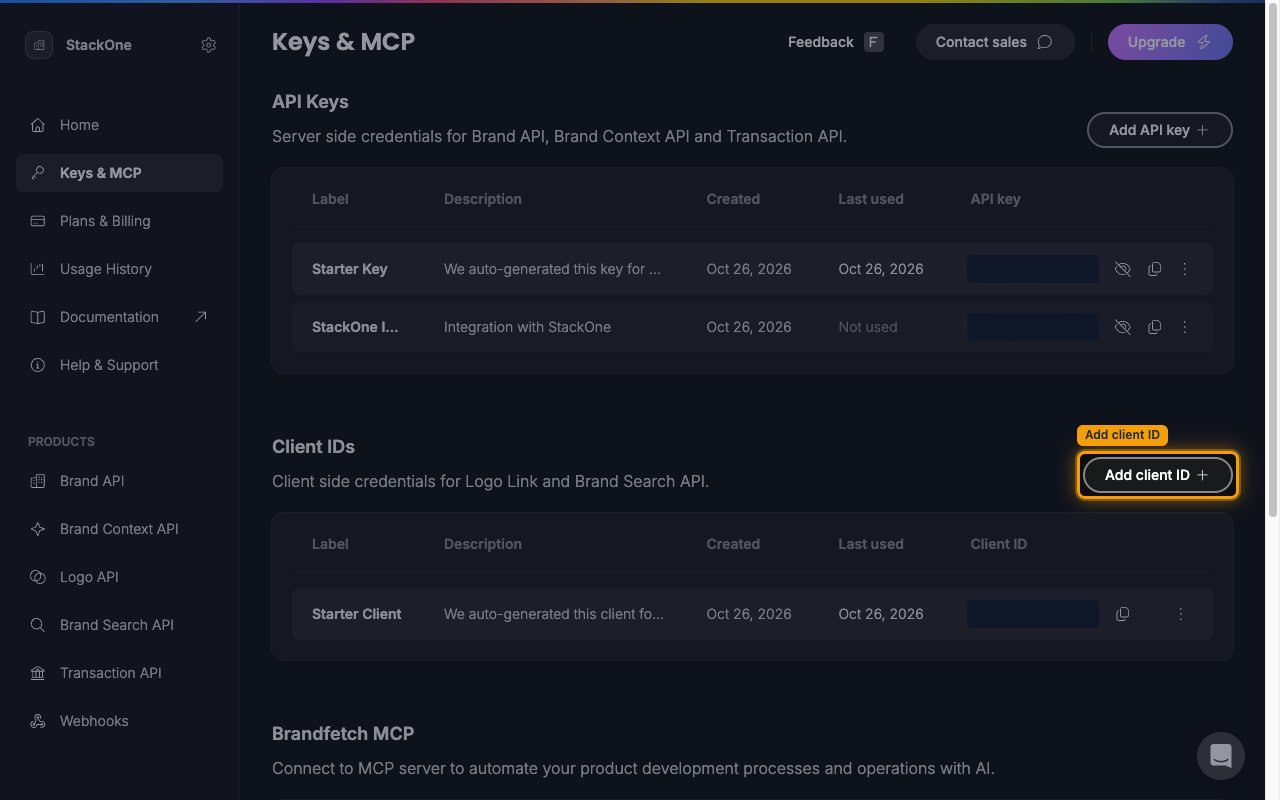
Task: Select the Starter Key label text
Action: click(350, 269)
